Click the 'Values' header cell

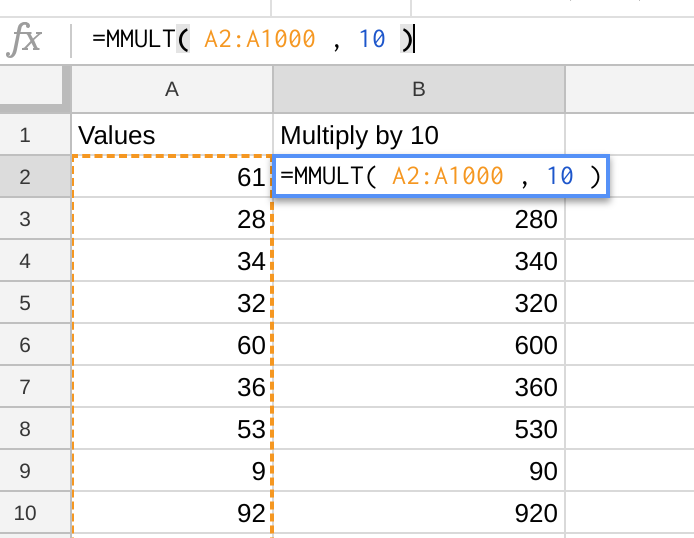pyautogui.click(x=172, y=134)
